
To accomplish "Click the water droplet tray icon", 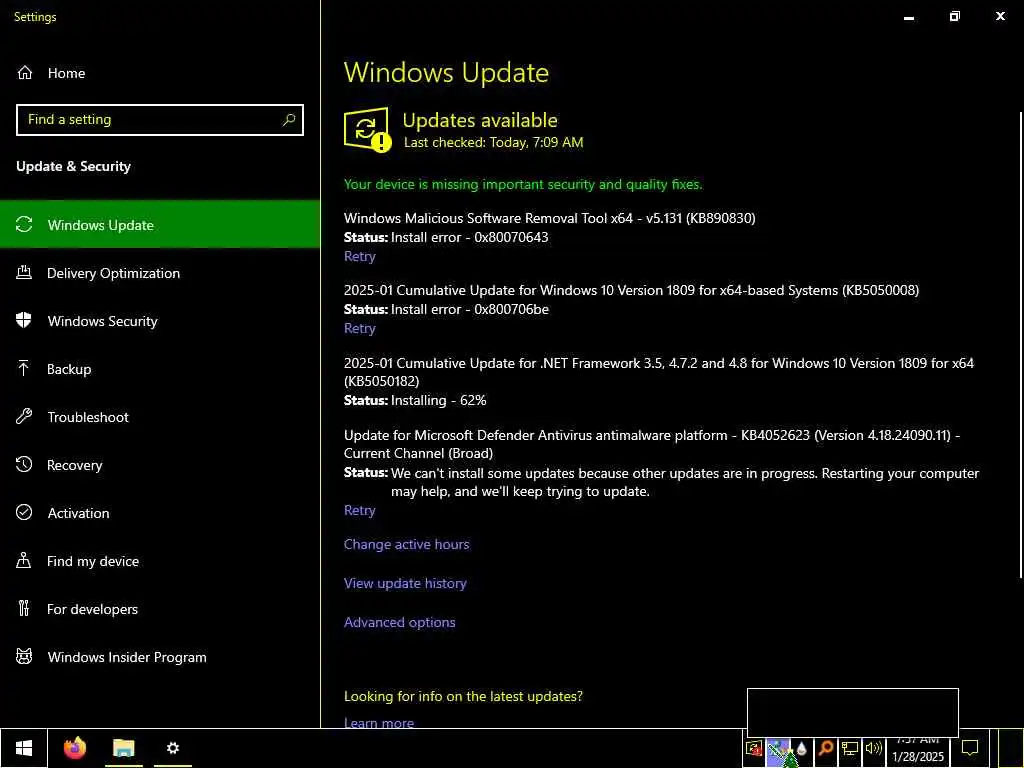I will (x=801, y=748).
